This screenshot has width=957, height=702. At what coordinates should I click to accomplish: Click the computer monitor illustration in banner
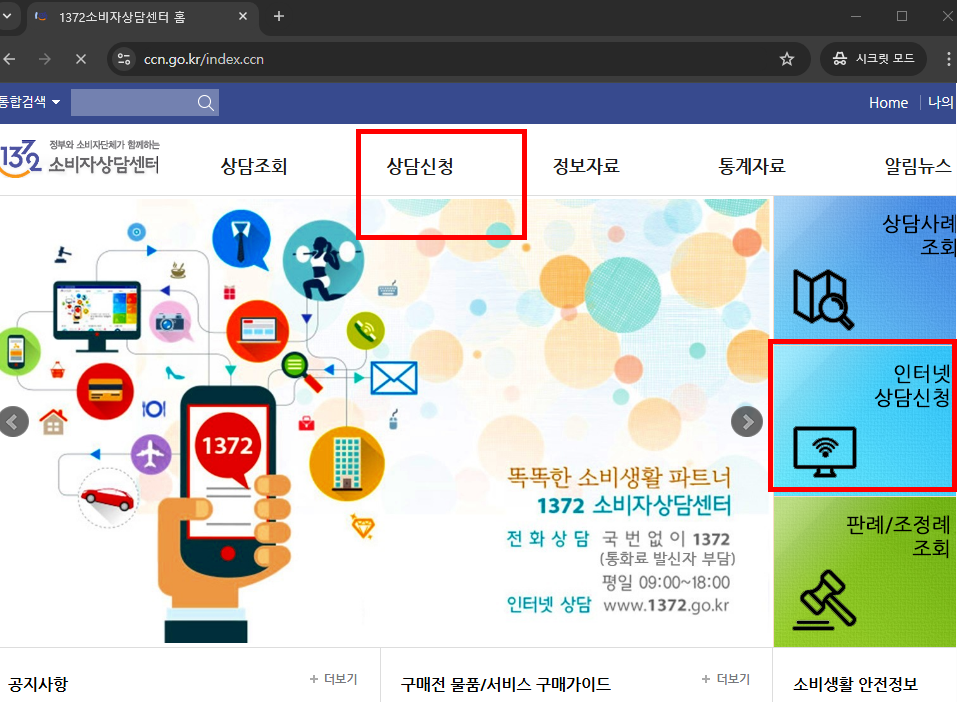pyautogui.click(x=97, y=316)
